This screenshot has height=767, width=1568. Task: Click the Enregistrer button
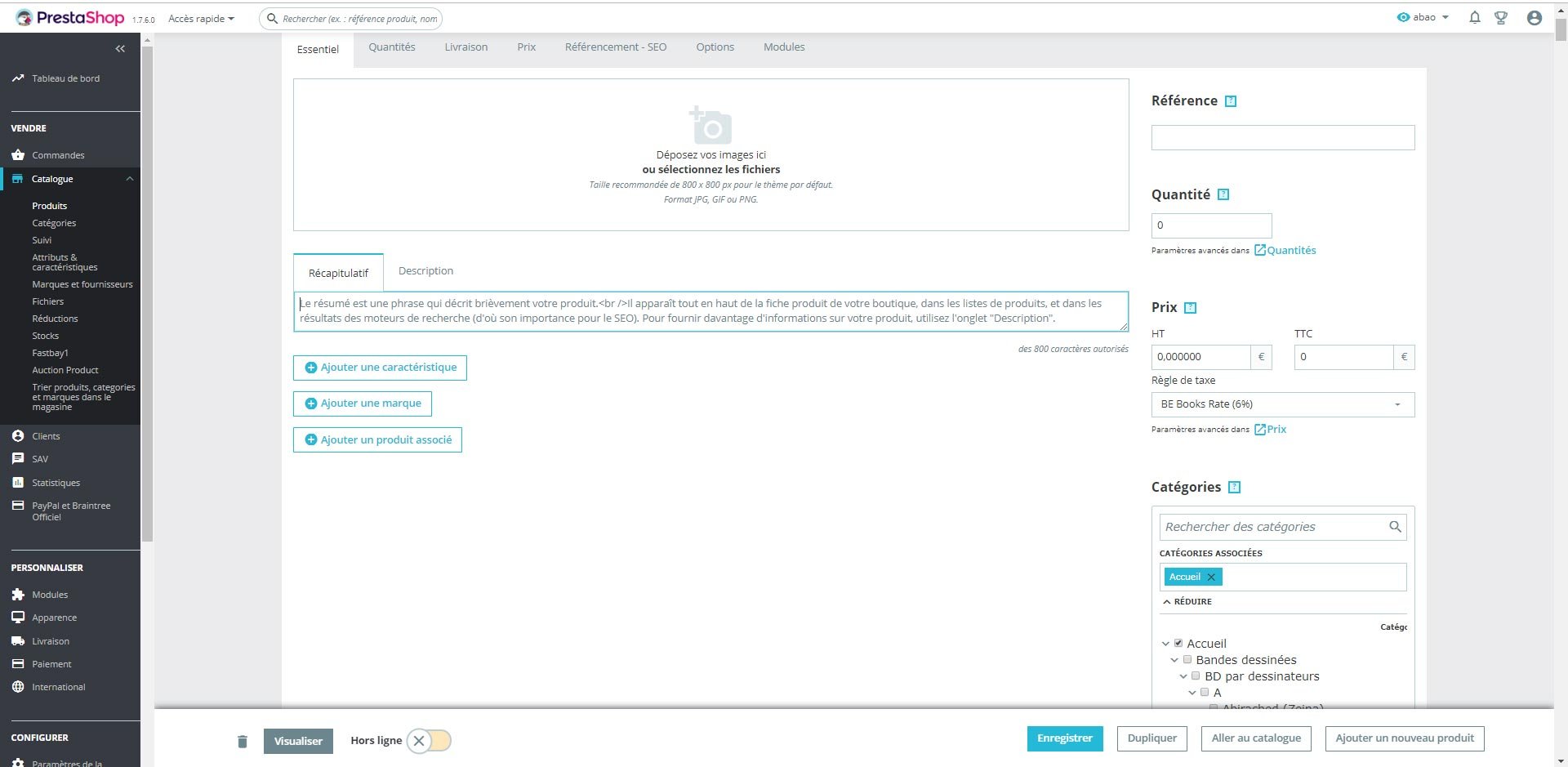click(1065, 738)
